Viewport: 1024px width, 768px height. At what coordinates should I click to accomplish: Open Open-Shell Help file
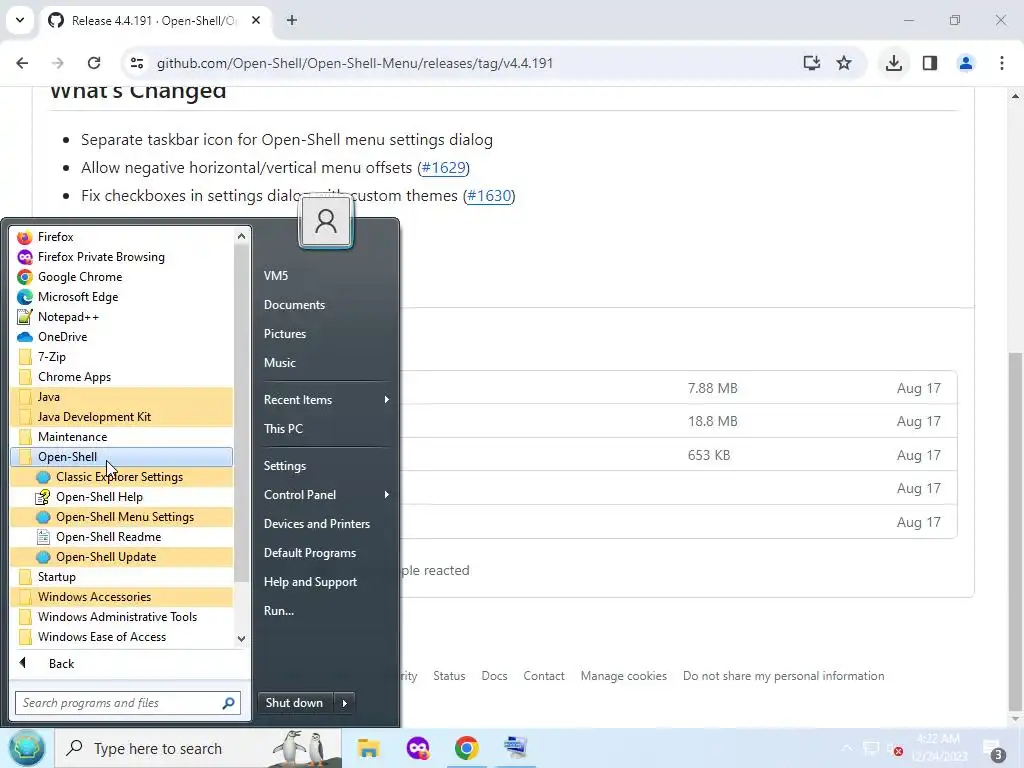pyautogui.click(x=121, y=497)
